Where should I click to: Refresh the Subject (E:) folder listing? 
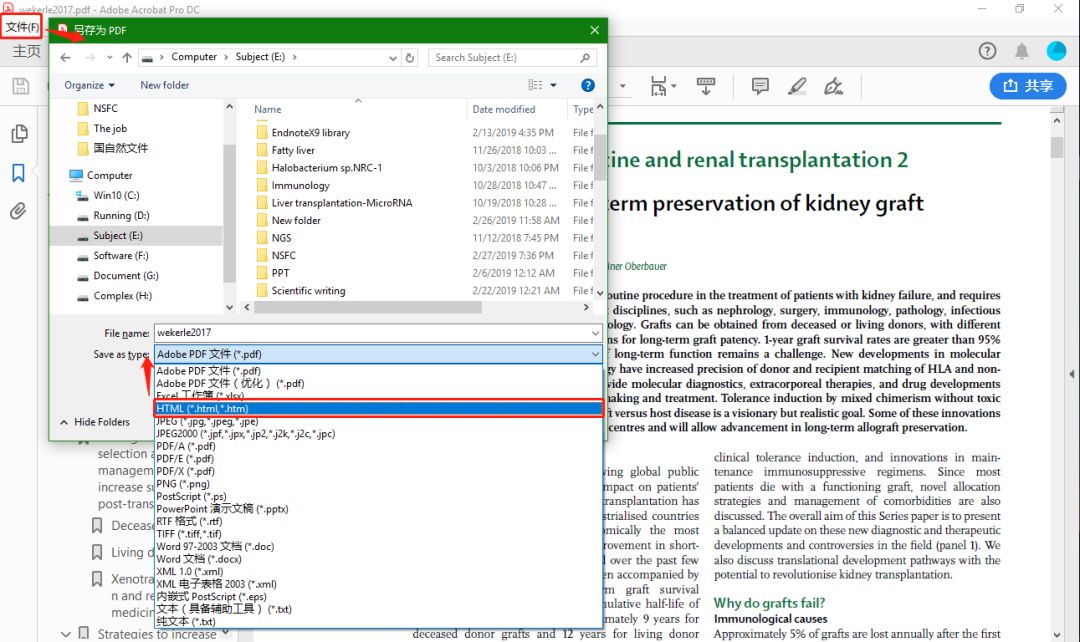click(410, 58)
